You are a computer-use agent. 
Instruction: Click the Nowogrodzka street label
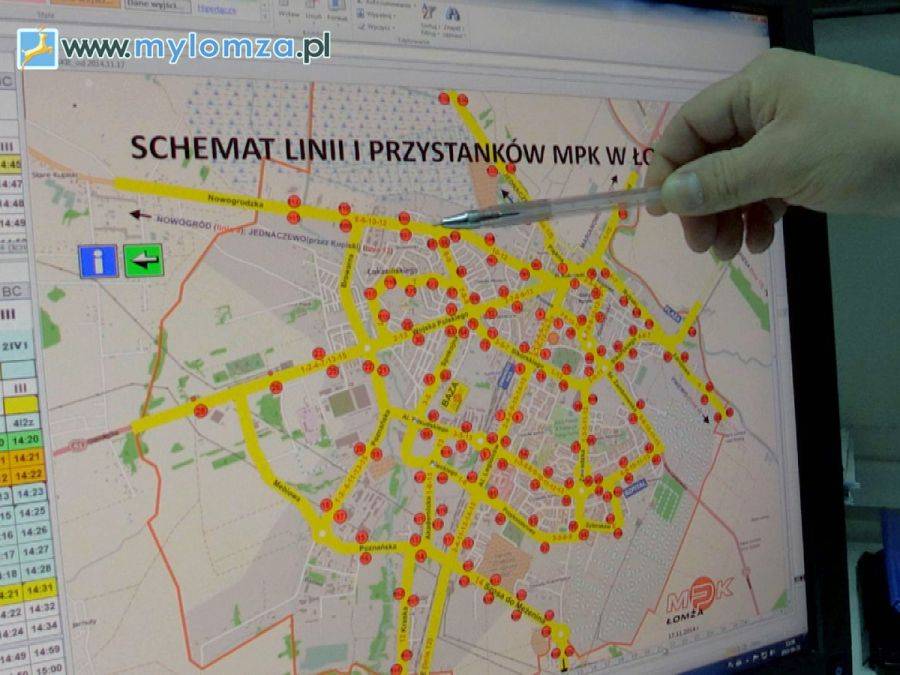click(236, 201)
